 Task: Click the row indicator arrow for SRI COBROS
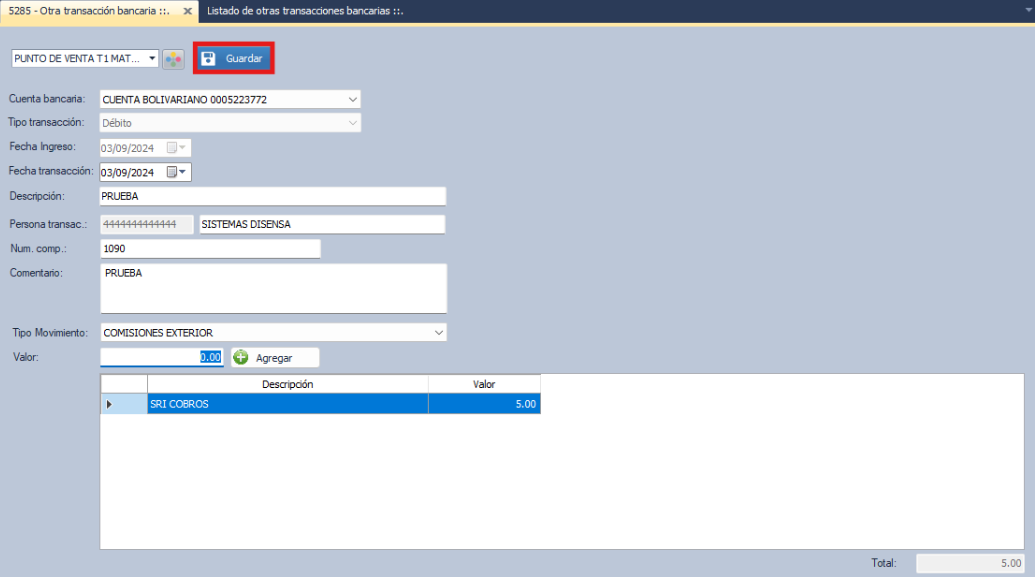[109, 404]
